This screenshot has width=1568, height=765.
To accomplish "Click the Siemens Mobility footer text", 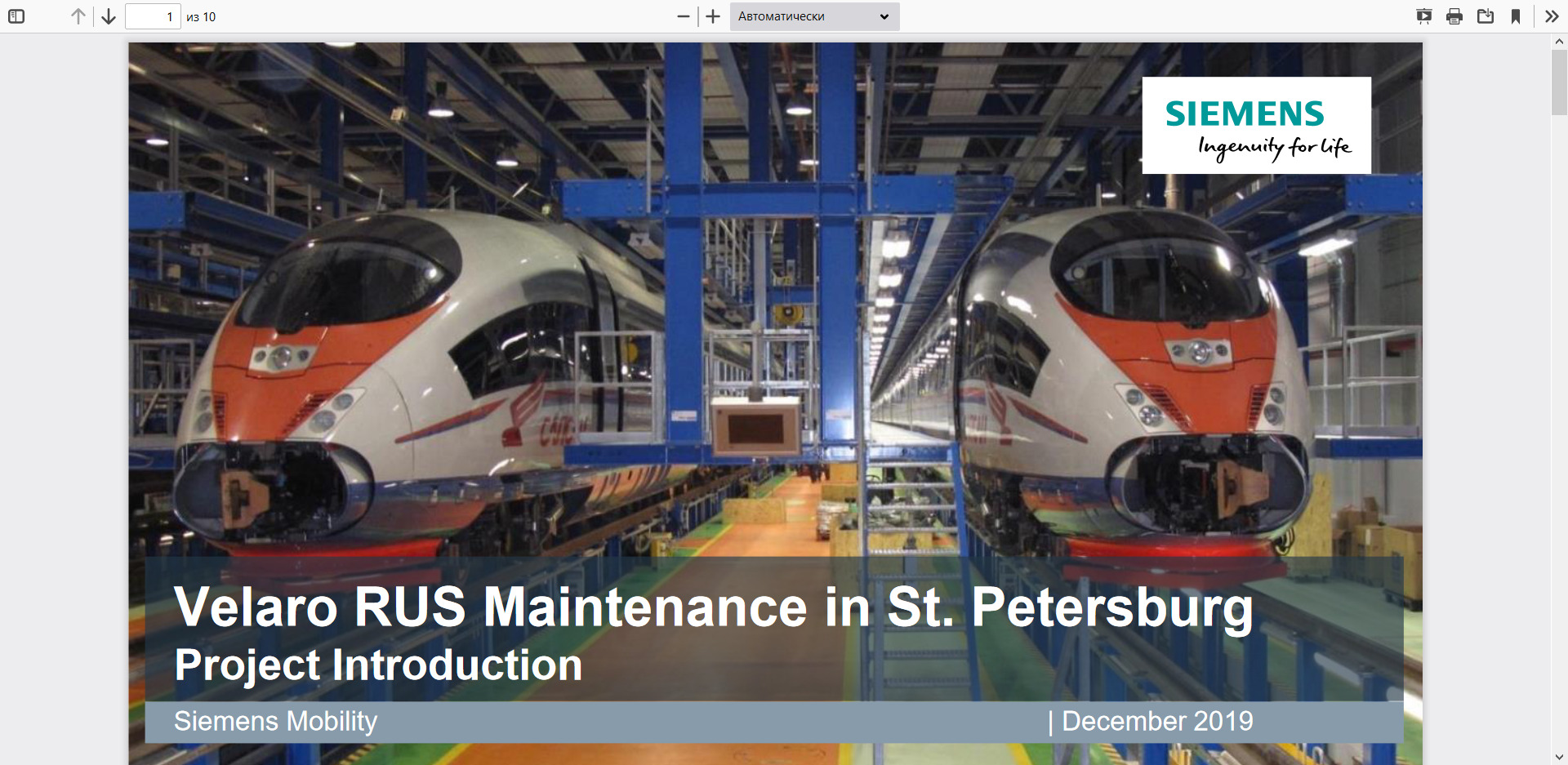I will point(275,722).
